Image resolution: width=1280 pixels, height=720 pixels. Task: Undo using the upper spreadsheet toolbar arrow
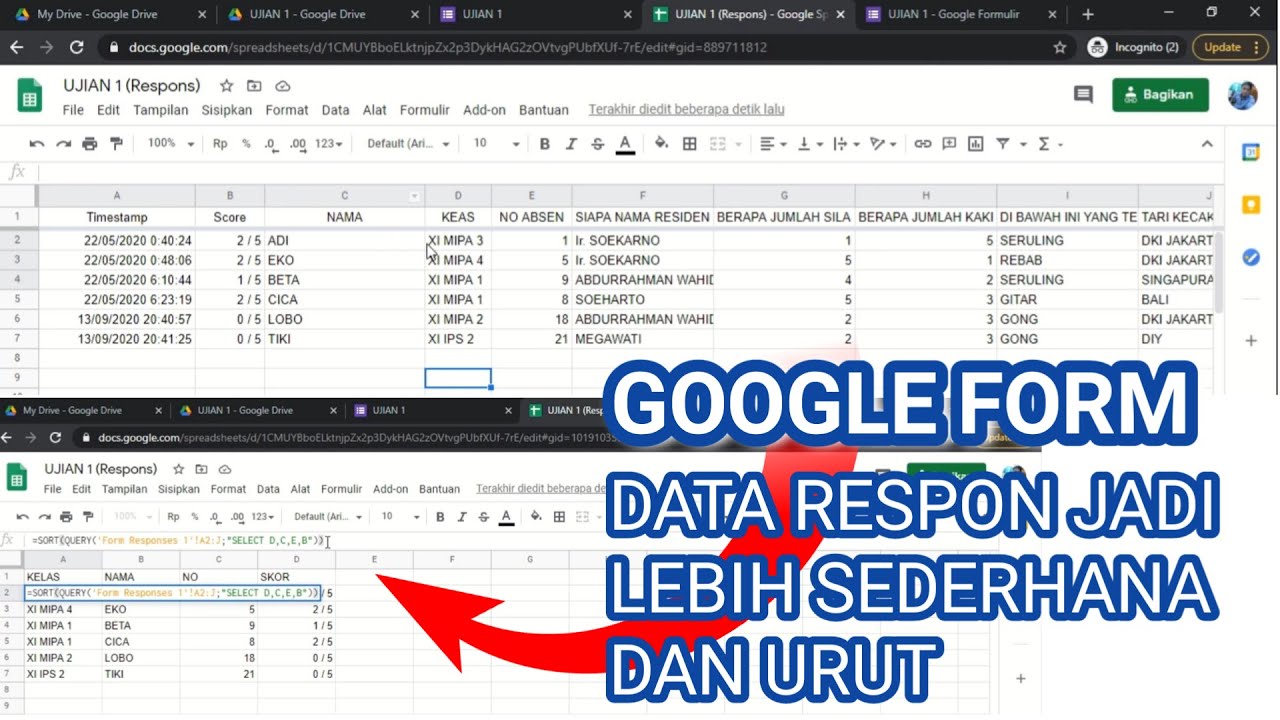click(x=37, y=144)
